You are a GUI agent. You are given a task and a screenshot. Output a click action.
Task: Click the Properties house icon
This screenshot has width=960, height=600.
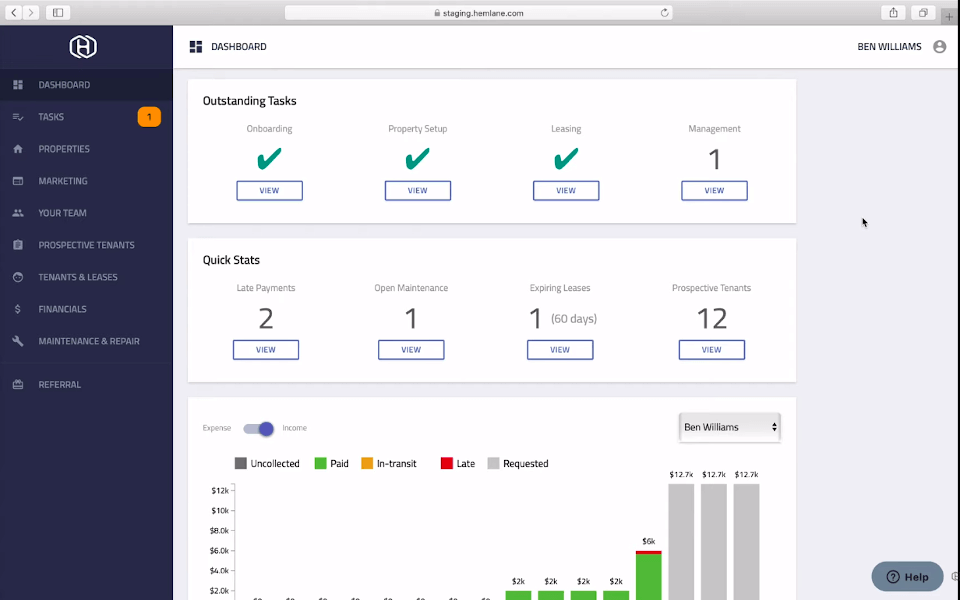[18, 149]
